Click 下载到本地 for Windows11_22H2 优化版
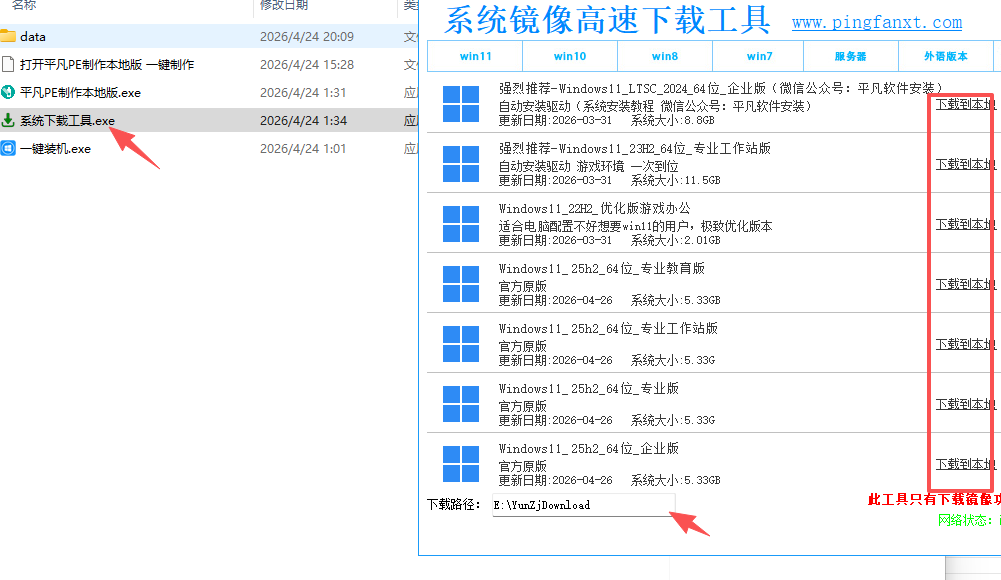 point(965,224)
